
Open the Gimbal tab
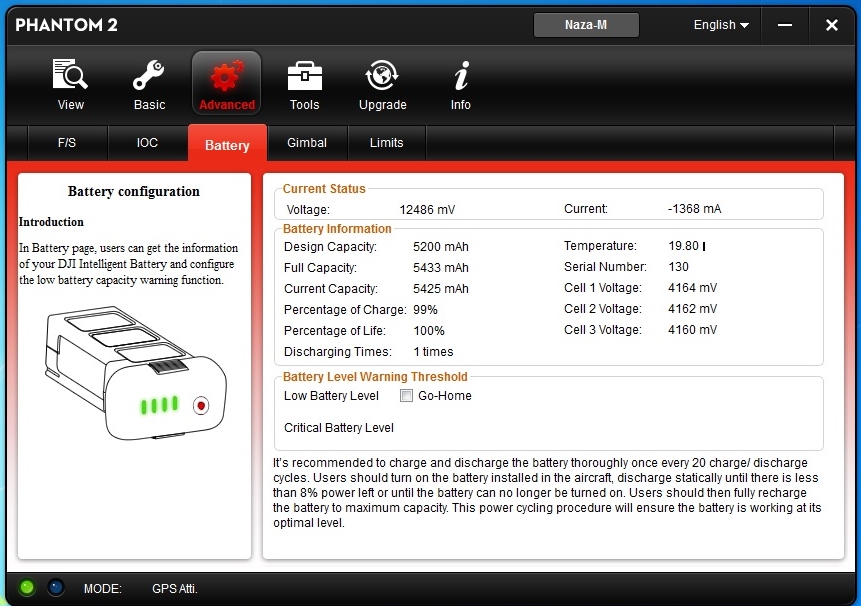(x=307, y=143)
